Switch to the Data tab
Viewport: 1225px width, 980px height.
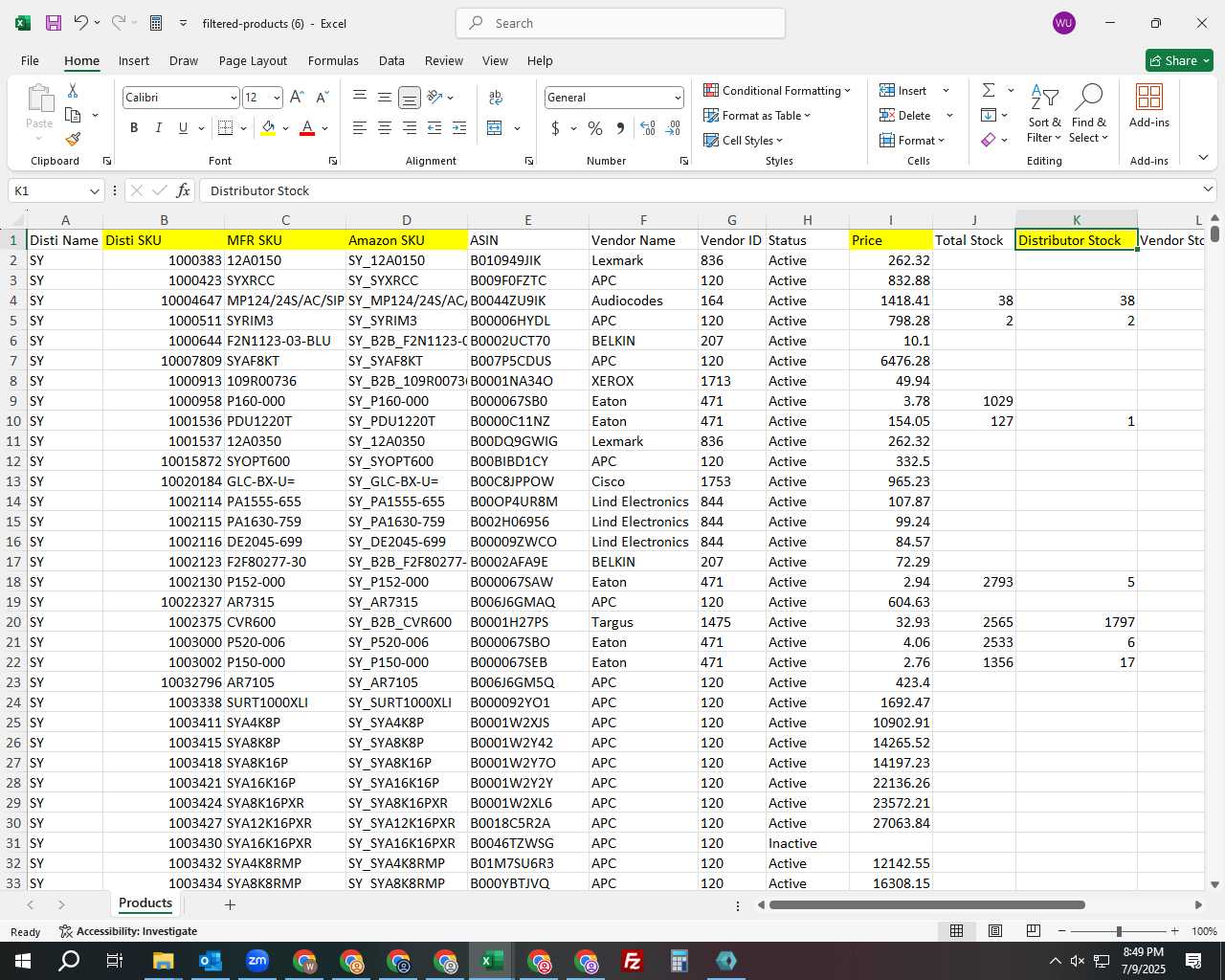click(x=391, y=60)
